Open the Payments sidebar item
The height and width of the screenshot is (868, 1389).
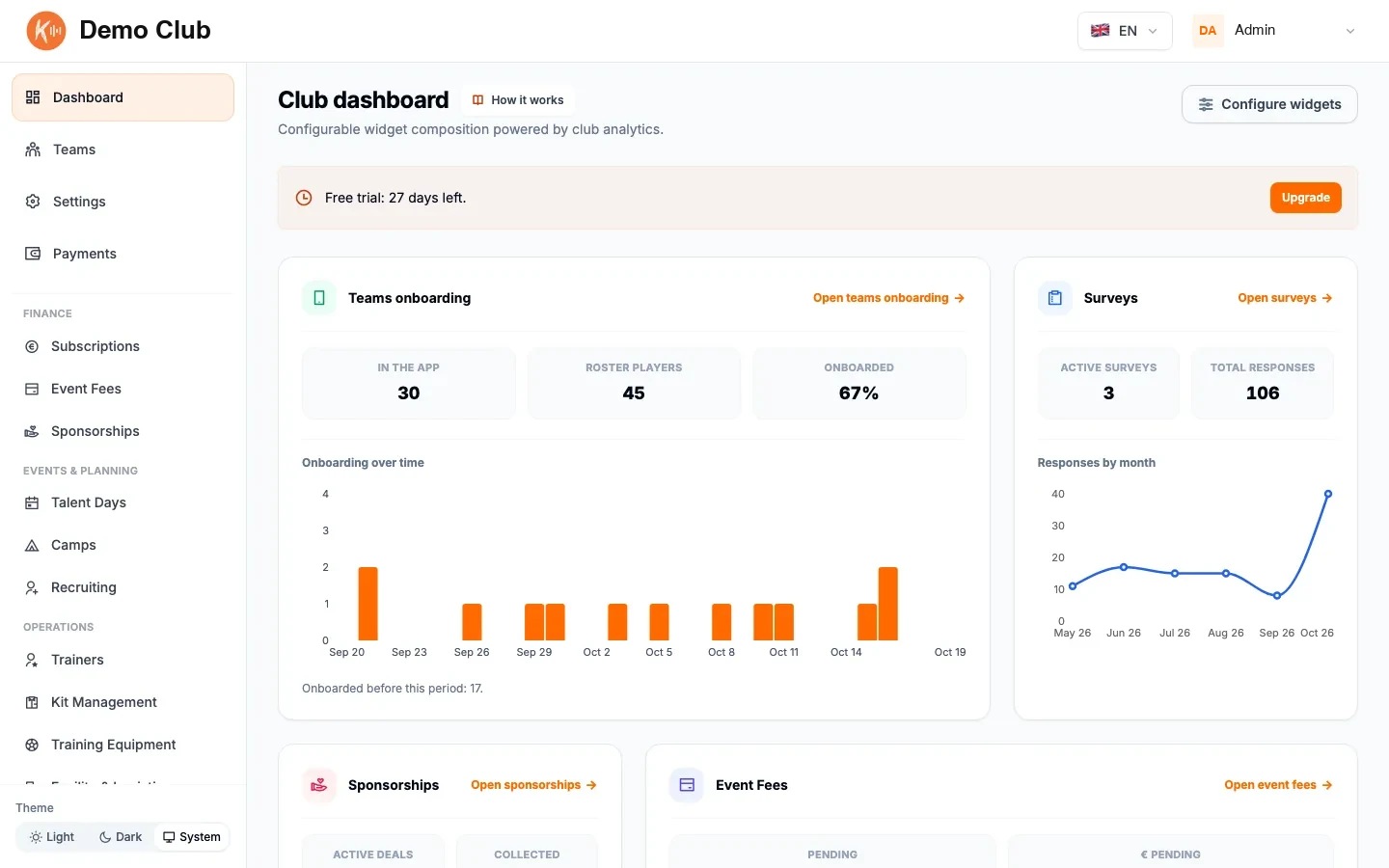[x=123, y=254]
